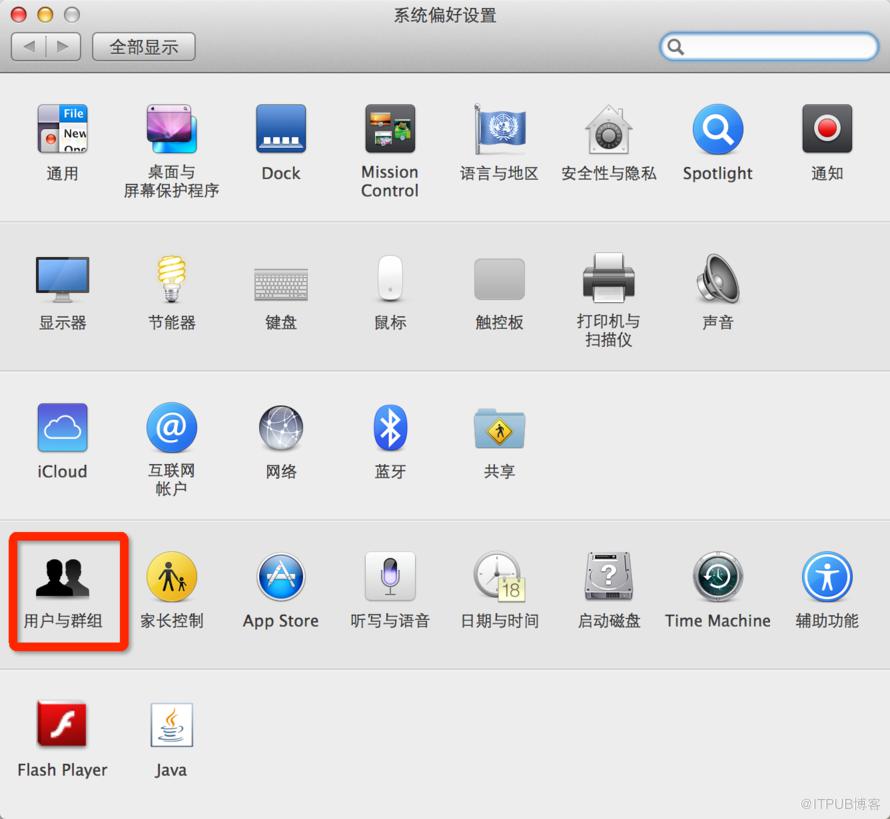Viewport: 890px width, 819px height.
Task: Click the magnifier icon in search field
Action: point(675,47)
